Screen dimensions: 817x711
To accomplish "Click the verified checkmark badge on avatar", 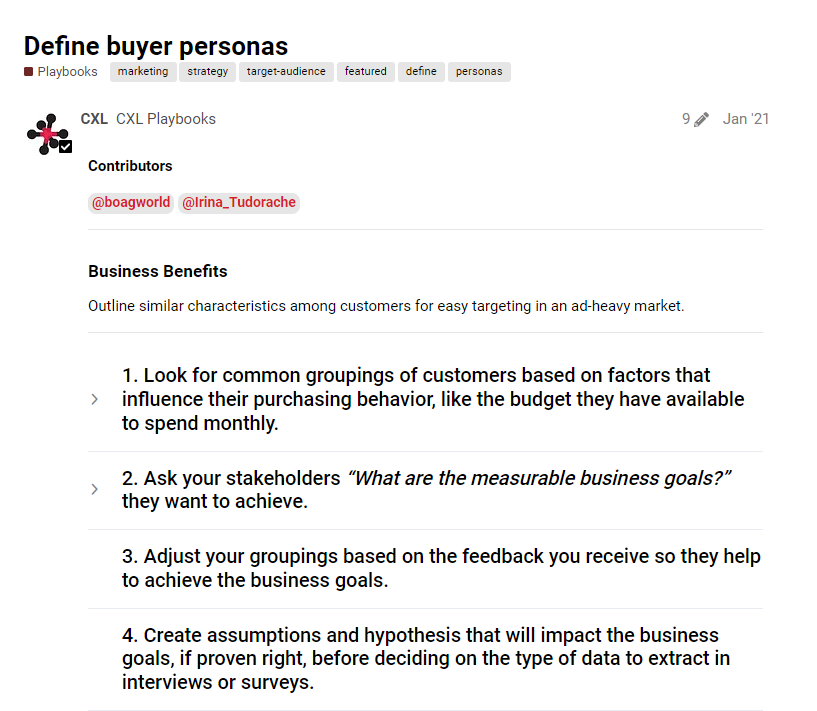I will (x=66, y=146).
